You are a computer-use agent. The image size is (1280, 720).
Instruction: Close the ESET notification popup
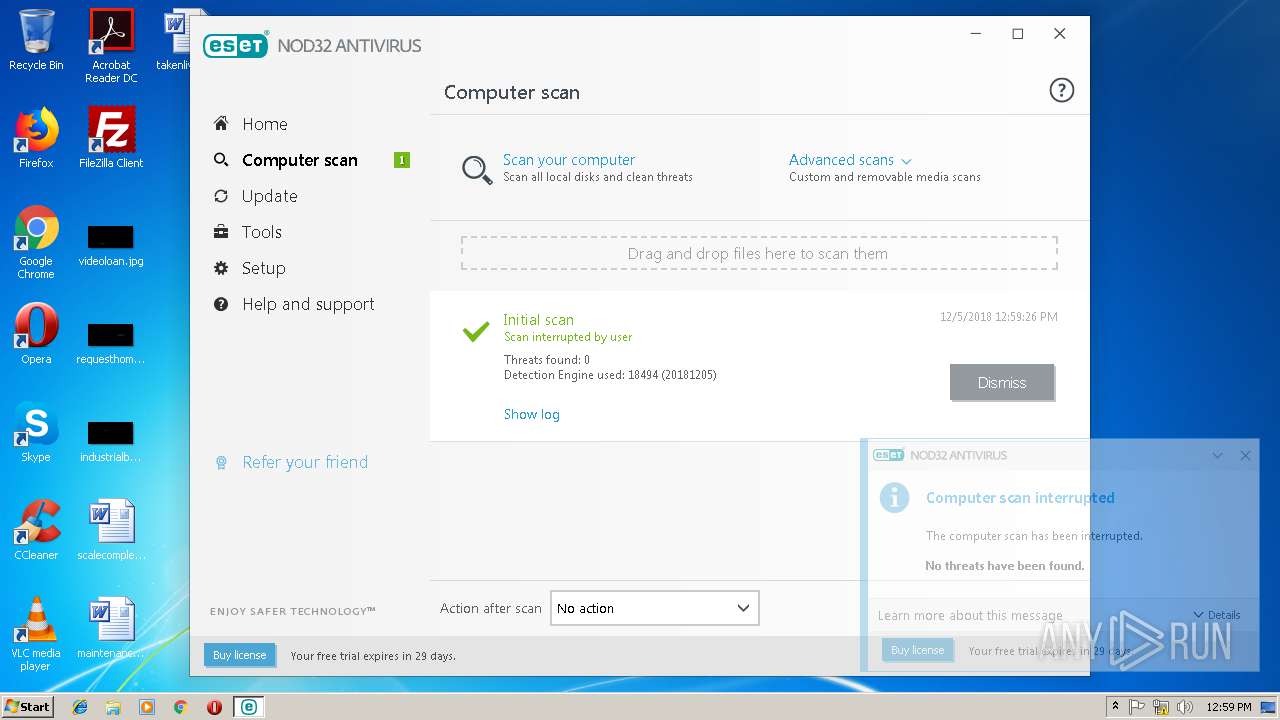pyautogui.click(x=1245, y=455)
